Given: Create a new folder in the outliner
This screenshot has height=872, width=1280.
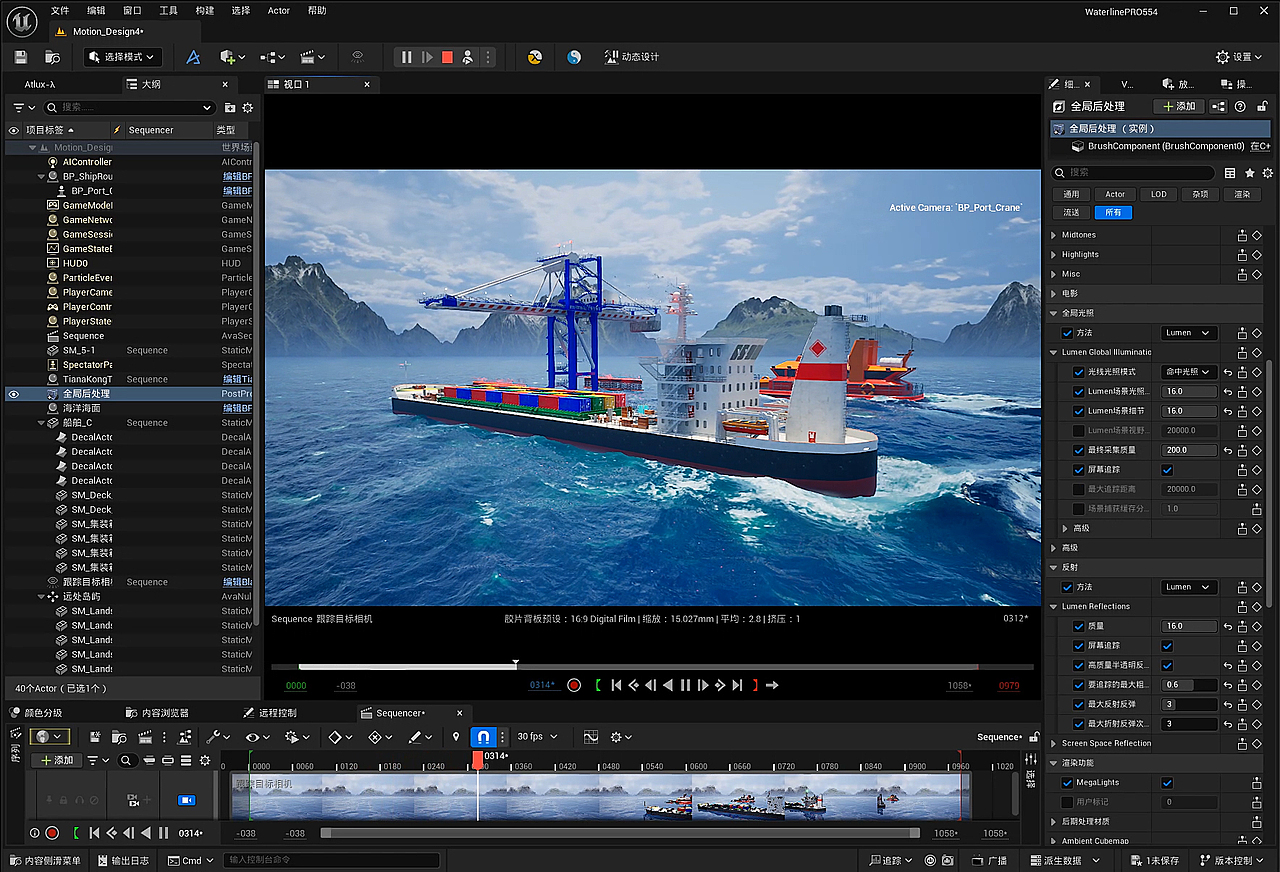Looking at the screenshot, I should 230,107.
